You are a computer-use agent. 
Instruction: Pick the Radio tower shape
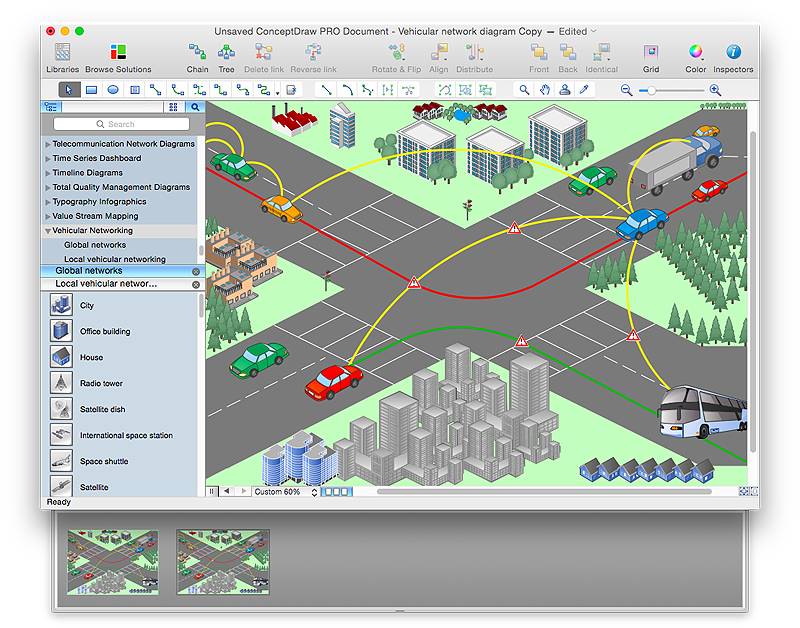(61, 383)
